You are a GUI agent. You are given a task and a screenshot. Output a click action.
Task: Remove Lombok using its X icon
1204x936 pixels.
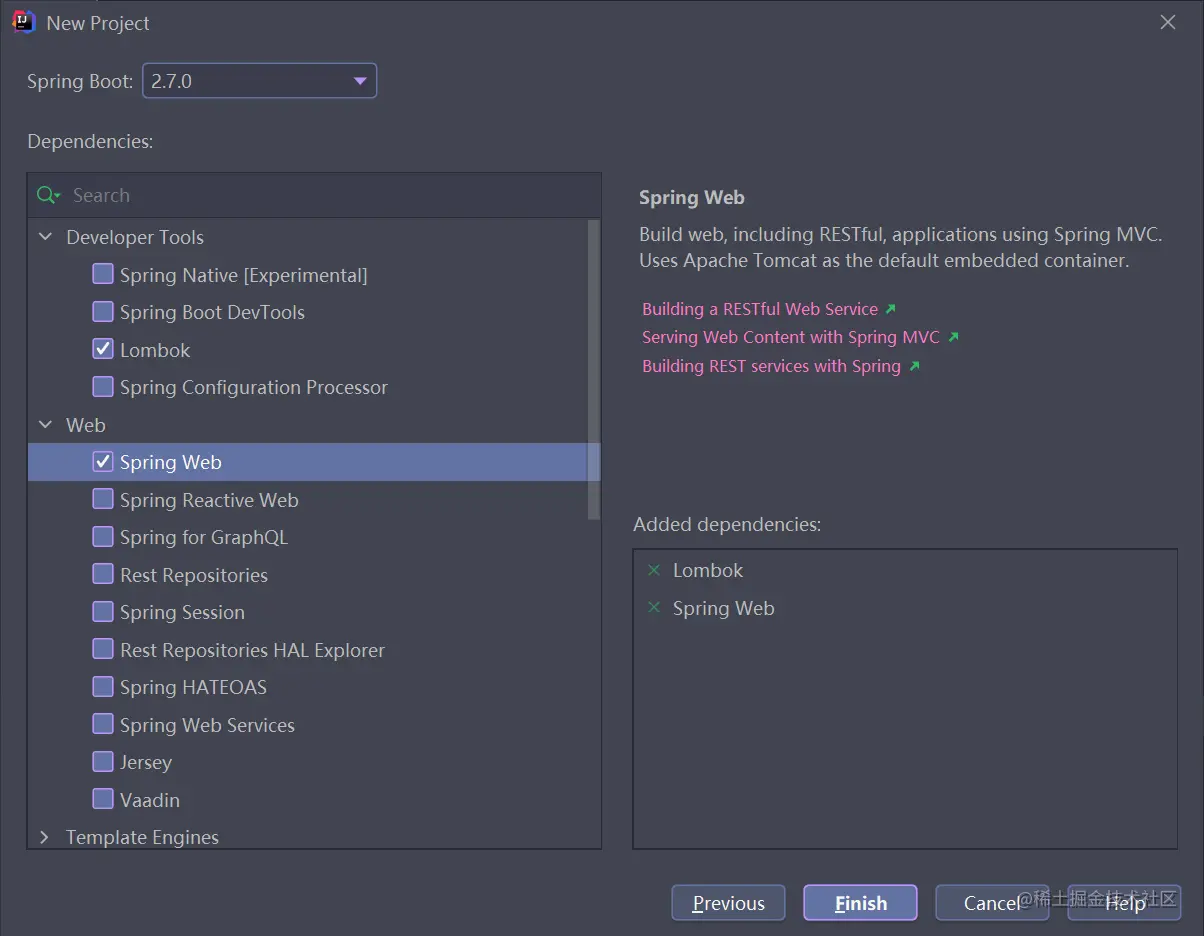[654, 570]
